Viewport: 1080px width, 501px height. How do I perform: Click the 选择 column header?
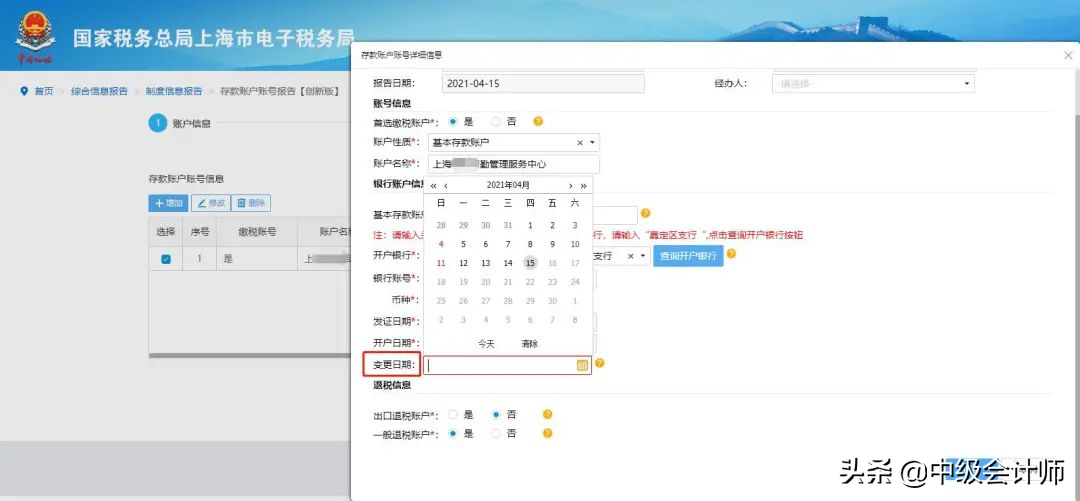tap(165, 232)
